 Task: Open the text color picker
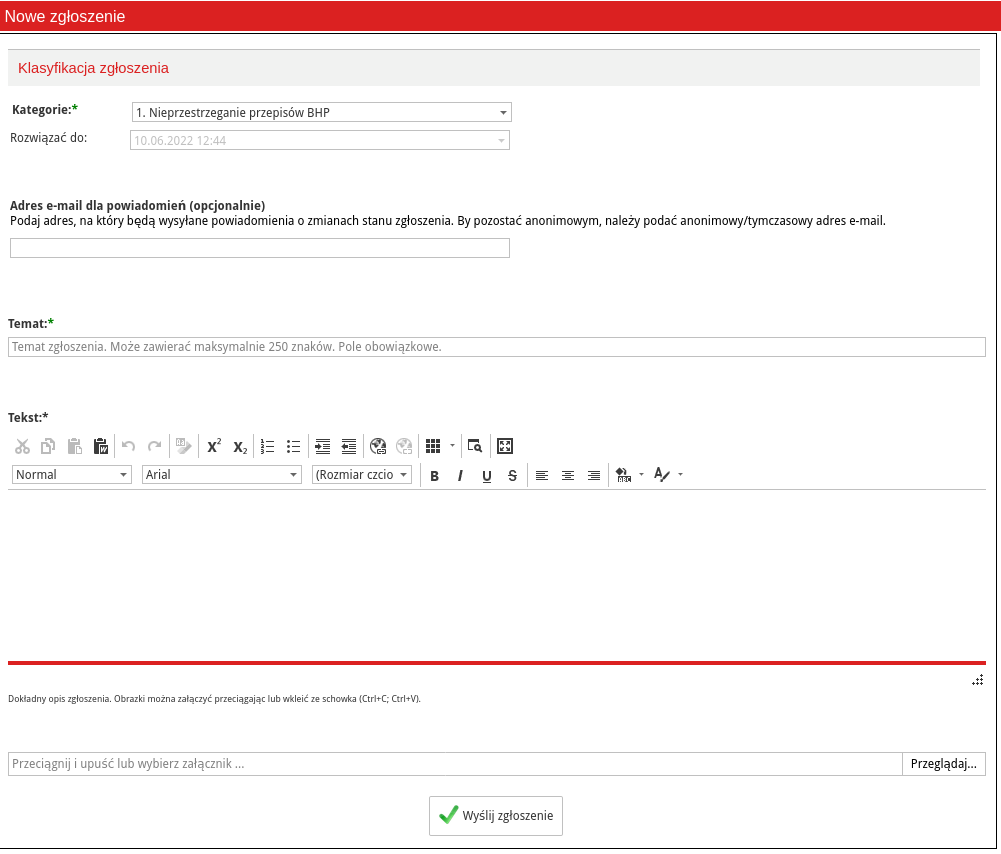[661, 475]
